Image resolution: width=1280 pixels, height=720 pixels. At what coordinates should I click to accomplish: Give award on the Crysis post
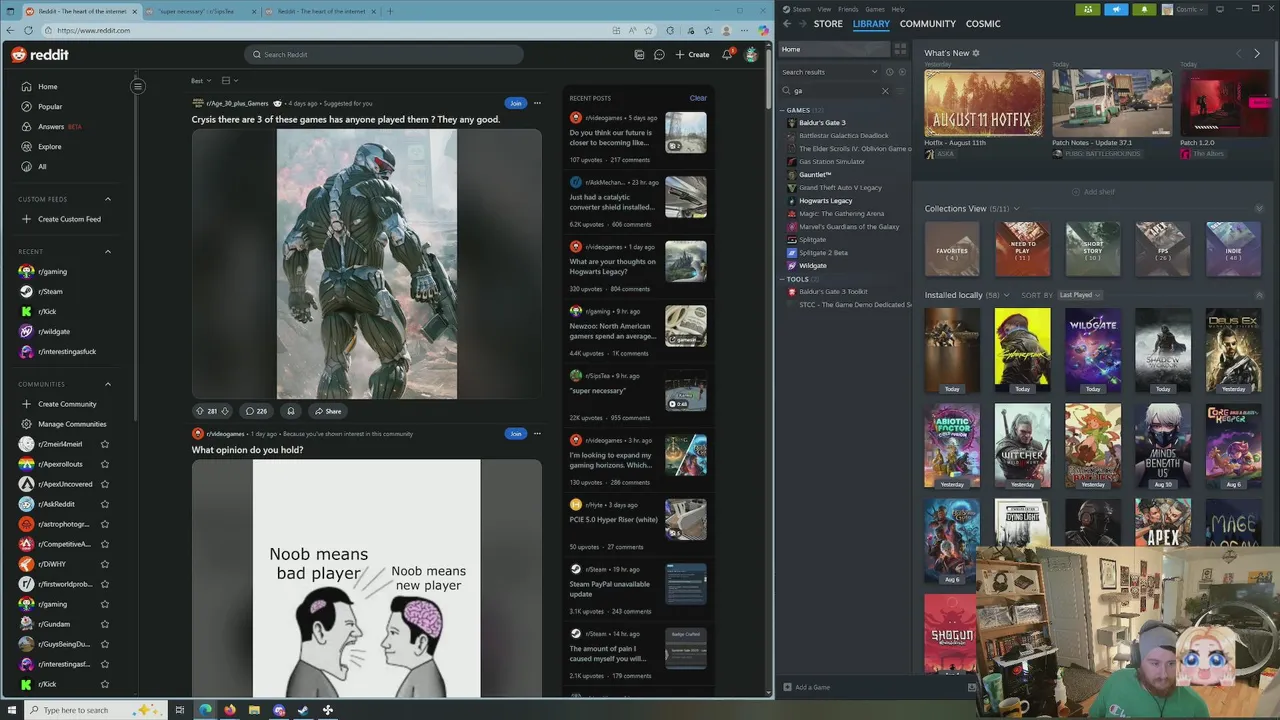[x=291, y=411]
